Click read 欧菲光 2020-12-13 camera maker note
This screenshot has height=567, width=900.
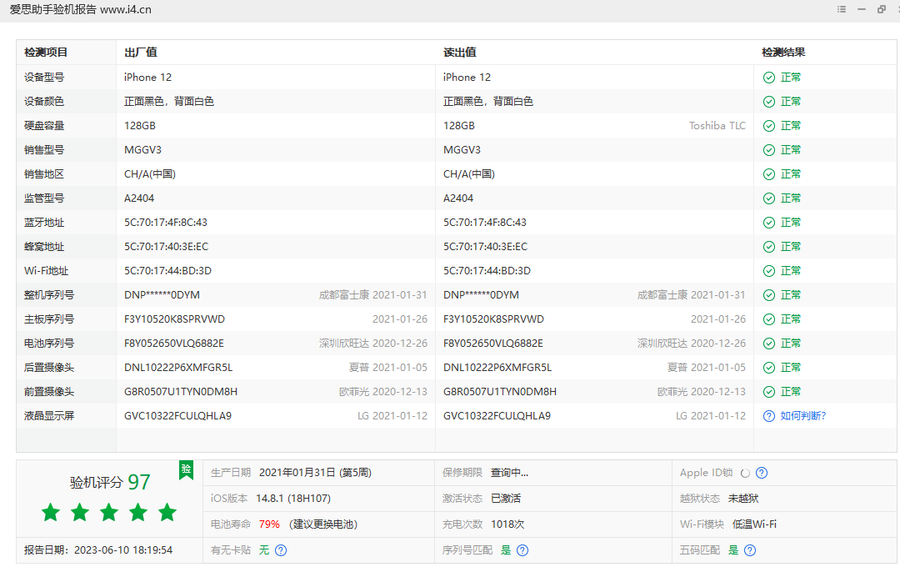click(x=701, y=392)
